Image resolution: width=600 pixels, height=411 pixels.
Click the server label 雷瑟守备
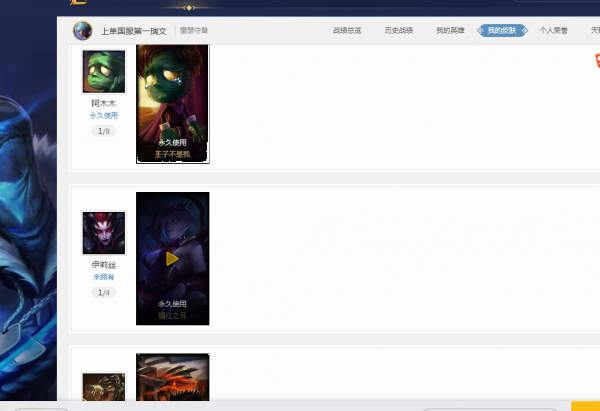point(194,30)
